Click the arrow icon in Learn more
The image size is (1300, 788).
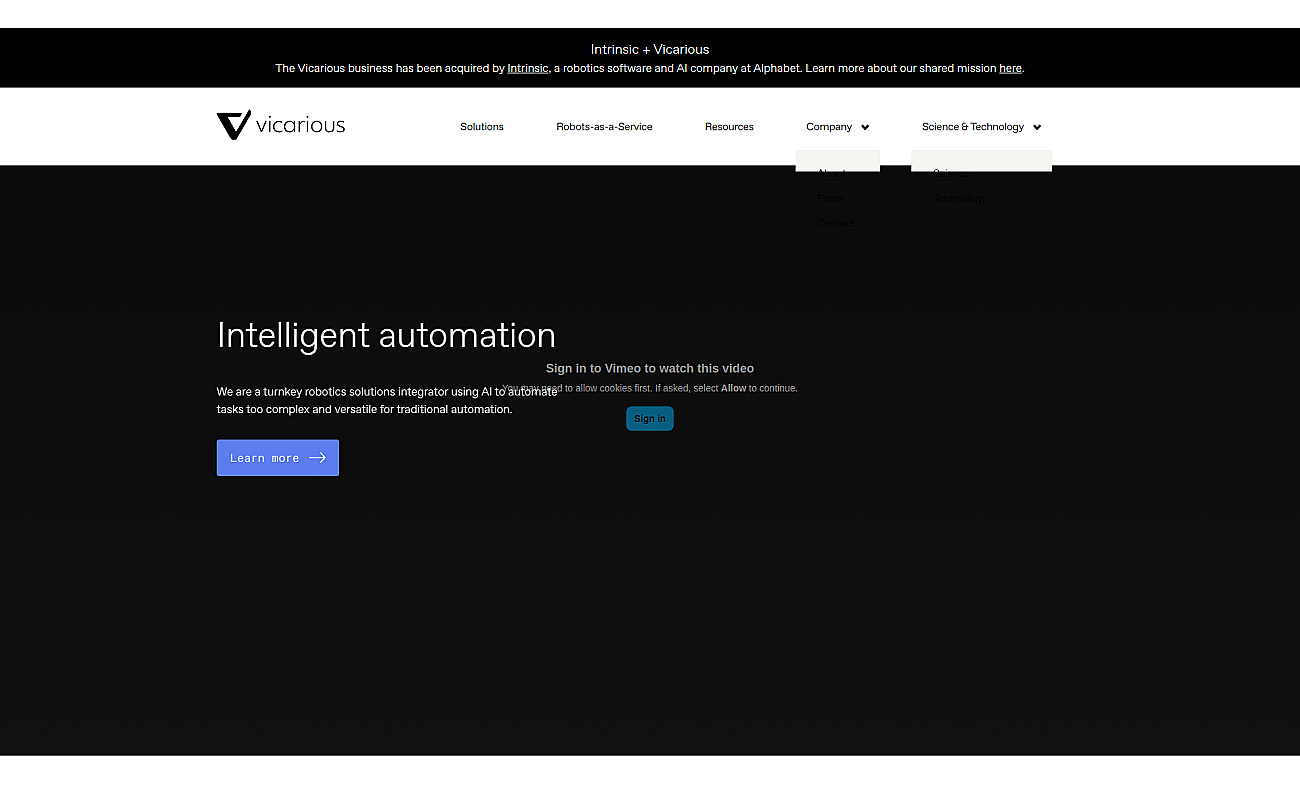[x=318, y=458]
